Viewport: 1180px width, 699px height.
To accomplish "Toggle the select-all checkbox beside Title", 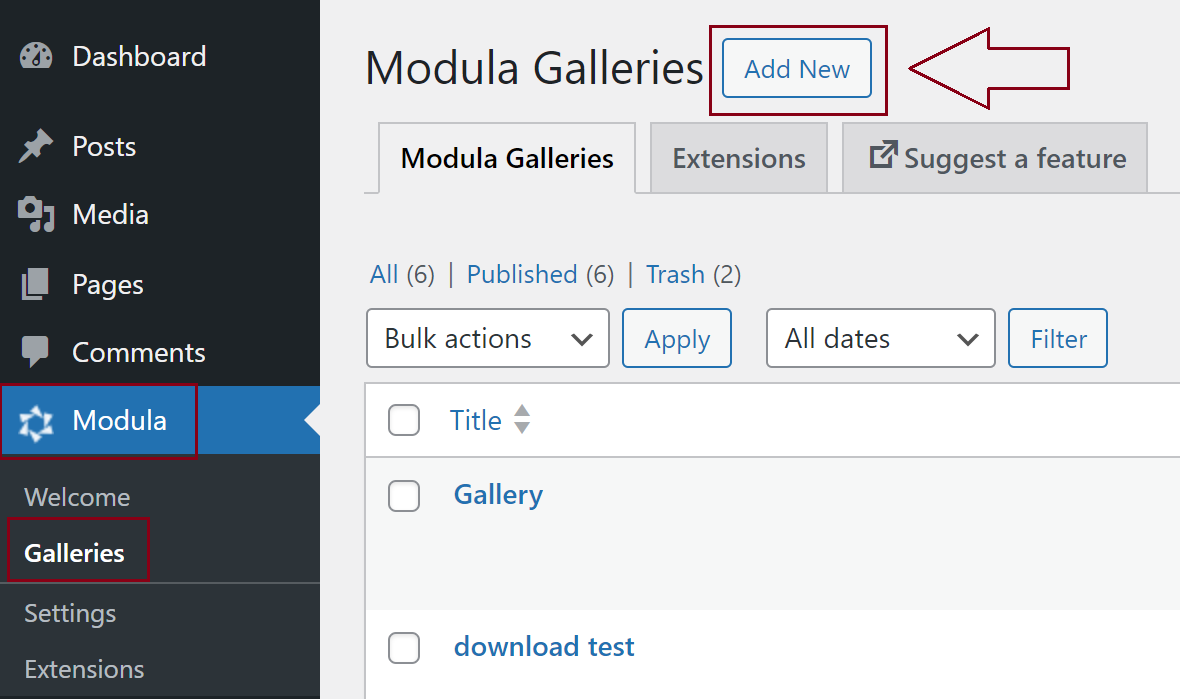I will point(404,421).
